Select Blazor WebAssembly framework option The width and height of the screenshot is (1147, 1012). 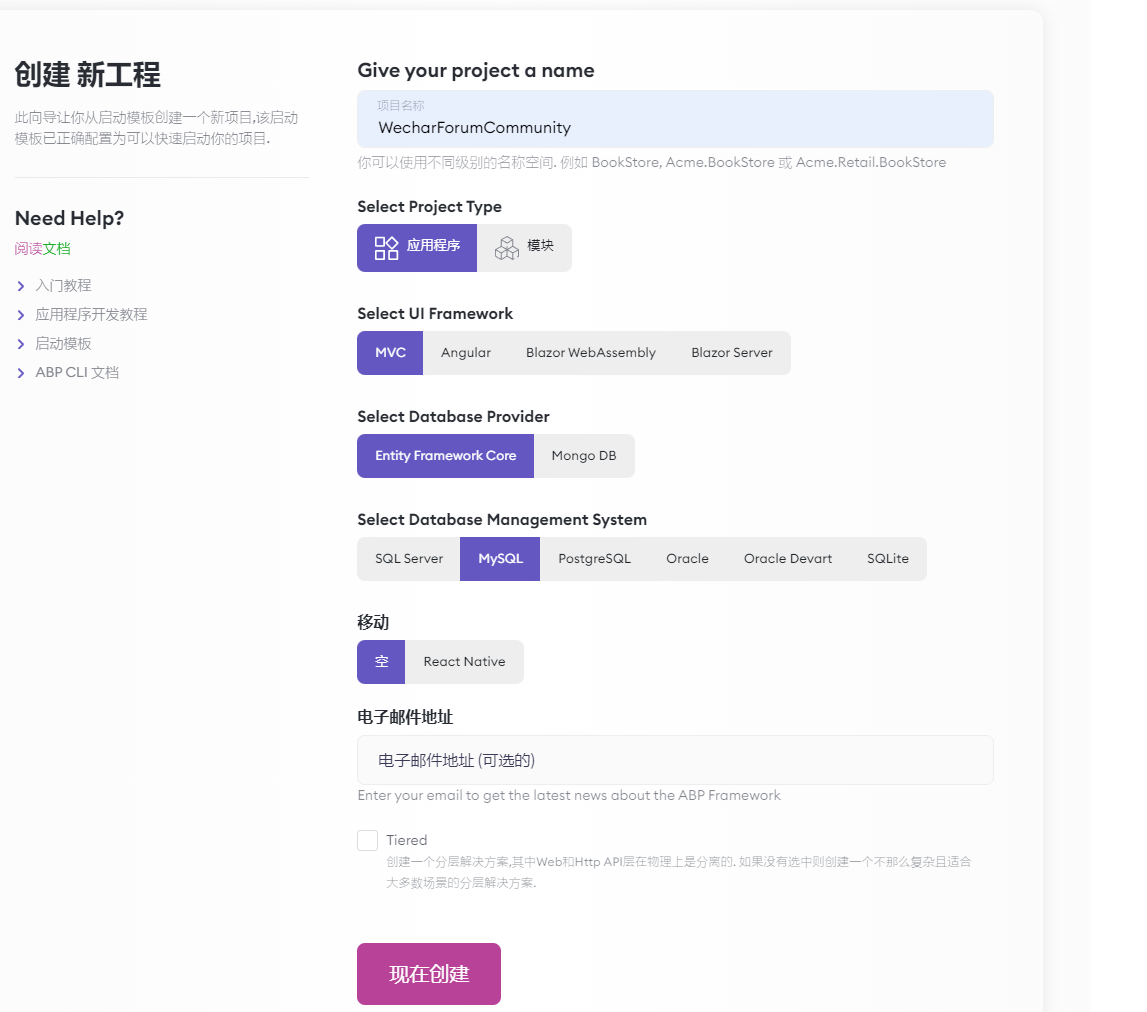pyautogui.click(x=590, y=353)
